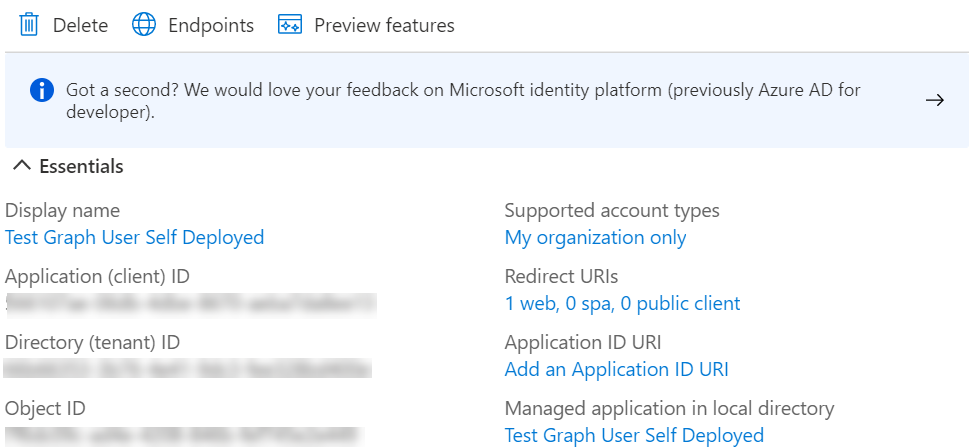Open display name link under Display name

point(135,237)
